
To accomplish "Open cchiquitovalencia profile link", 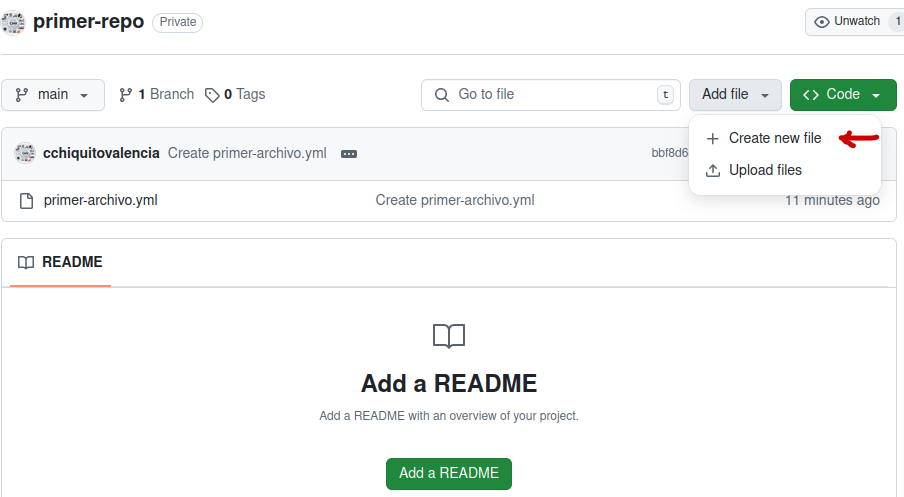I will tap(101, 153).
